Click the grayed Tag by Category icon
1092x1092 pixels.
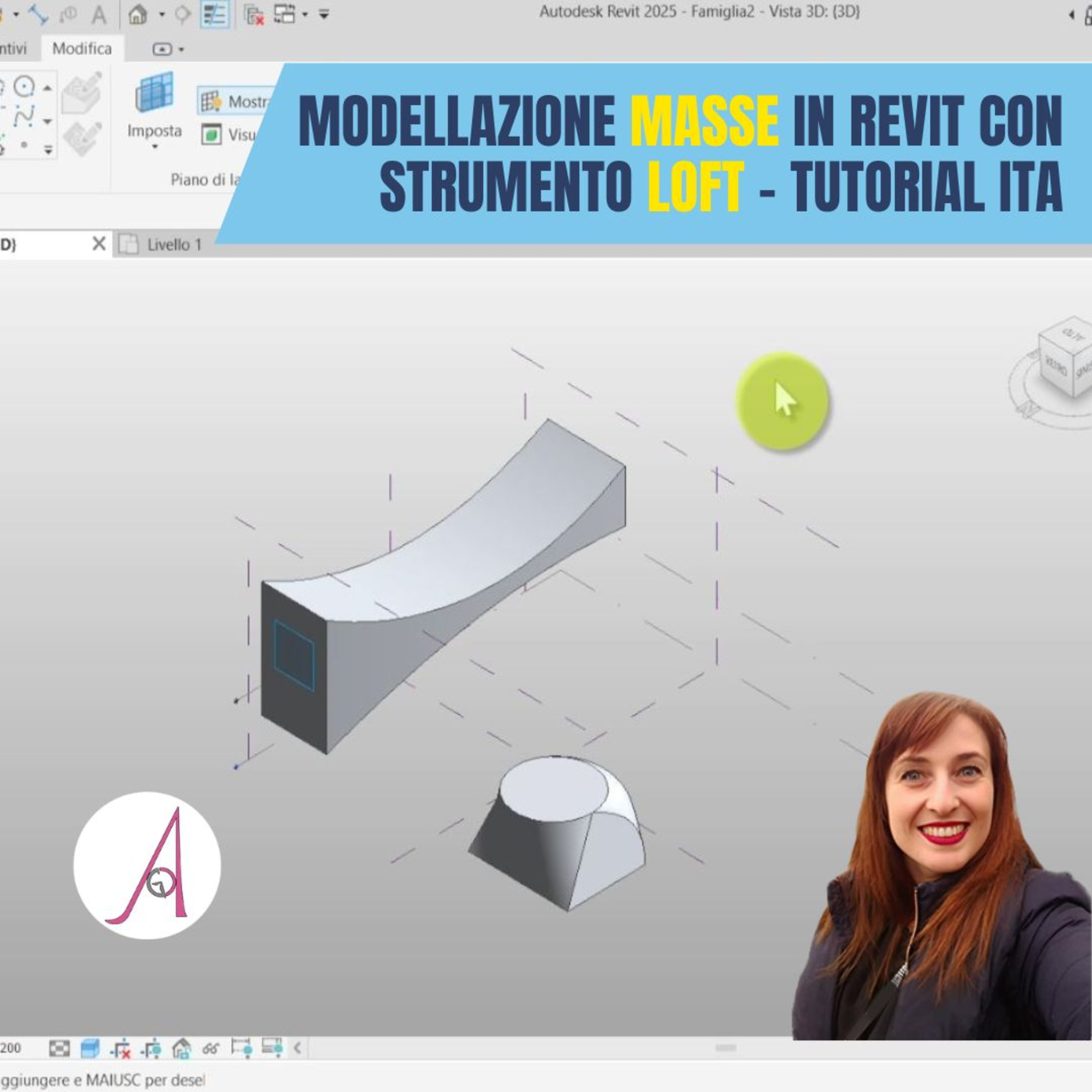[68, 15]
